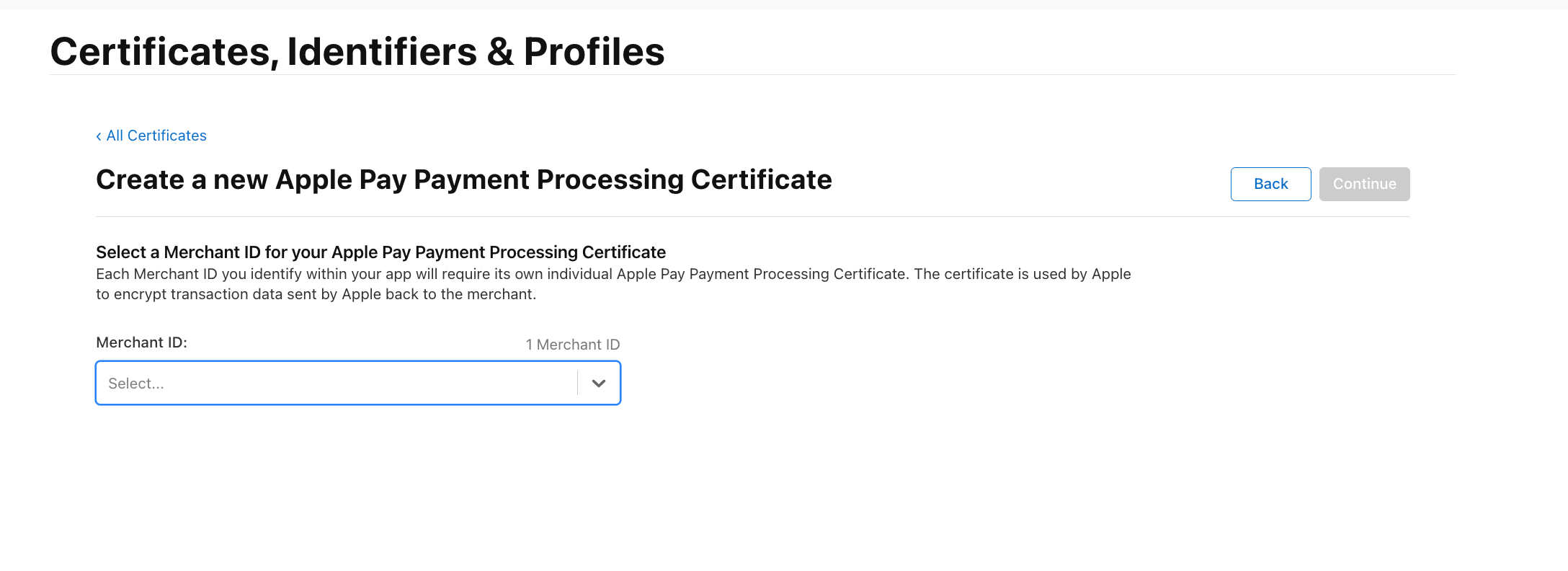1568x571 pixels.
Task: Click the greyed-out Continue button
Action: (x=1364, y=184)
